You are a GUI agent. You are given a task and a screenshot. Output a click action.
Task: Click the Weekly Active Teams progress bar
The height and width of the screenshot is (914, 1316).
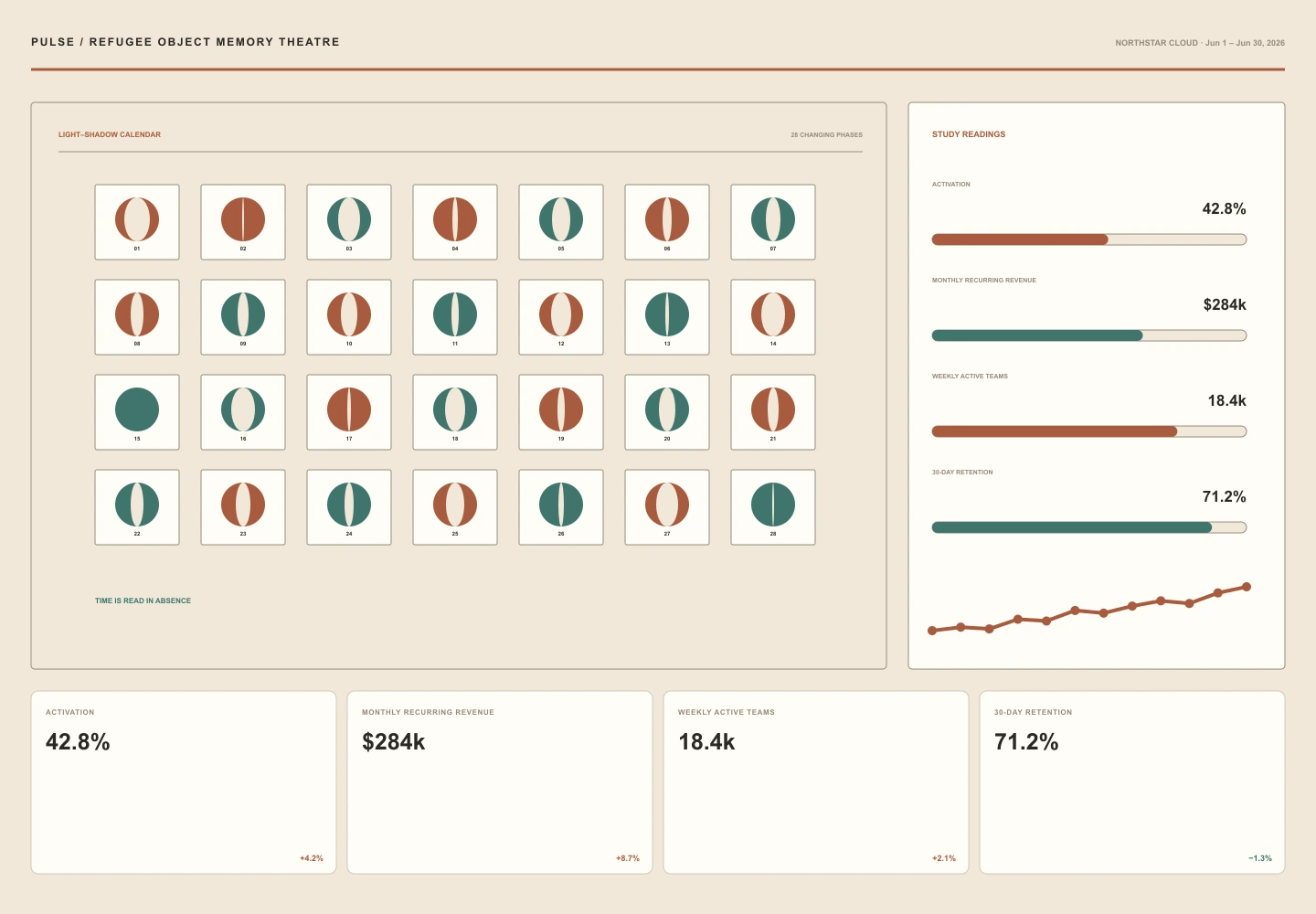[x=1089, y=431]
